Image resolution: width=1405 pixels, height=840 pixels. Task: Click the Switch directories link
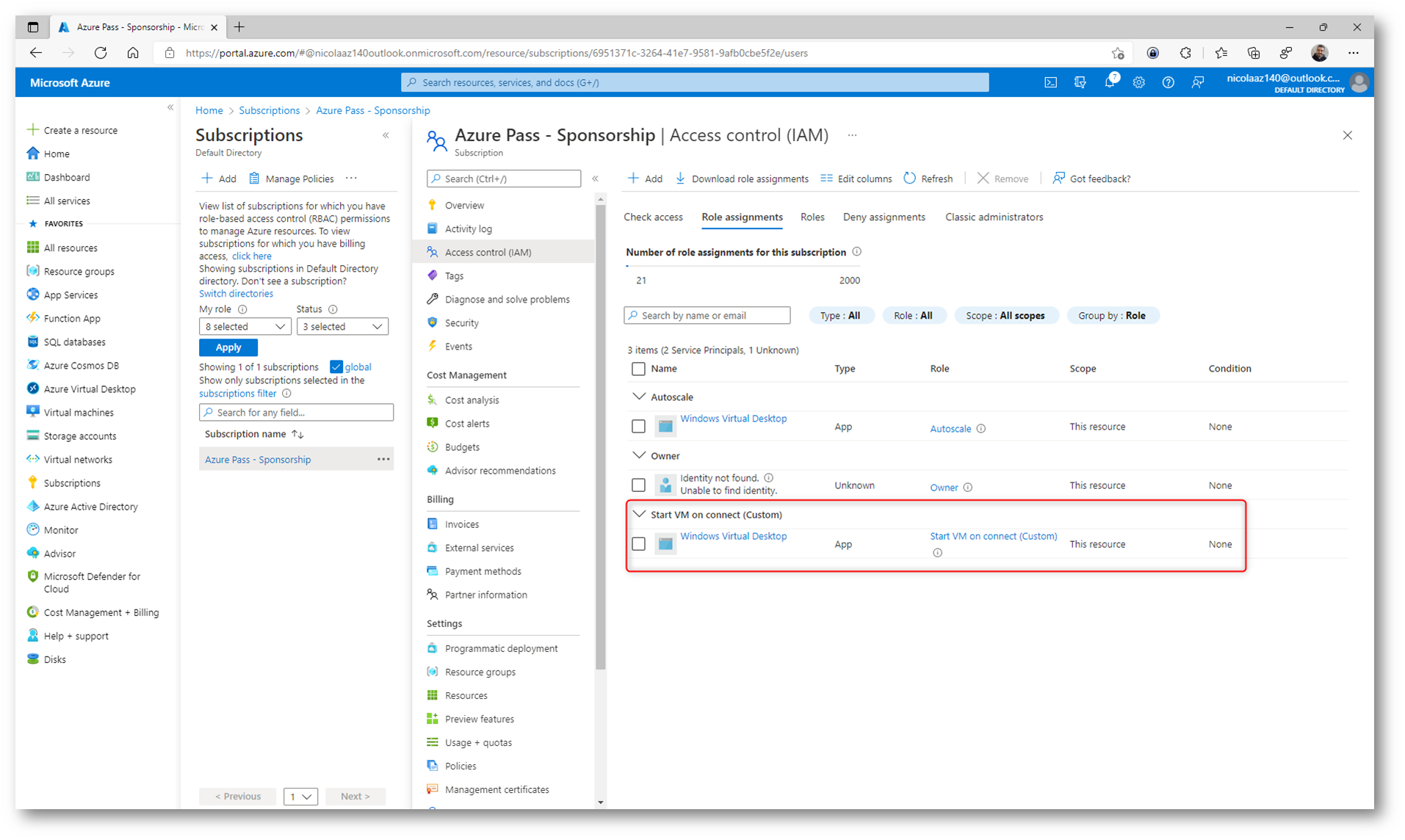pos(236,294)
